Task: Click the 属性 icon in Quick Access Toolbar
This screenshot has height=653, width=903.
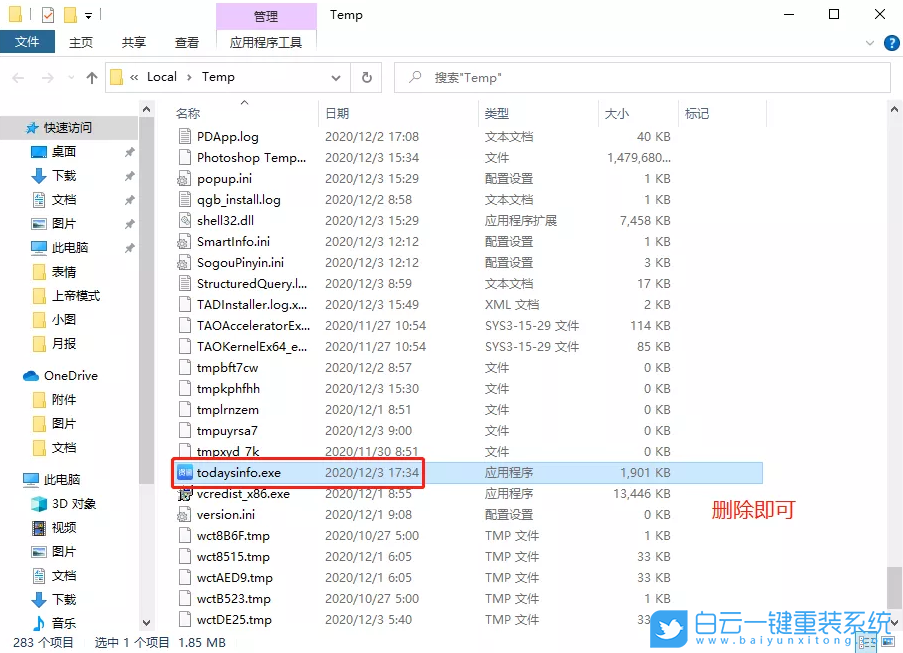Action: pos(47,14)
